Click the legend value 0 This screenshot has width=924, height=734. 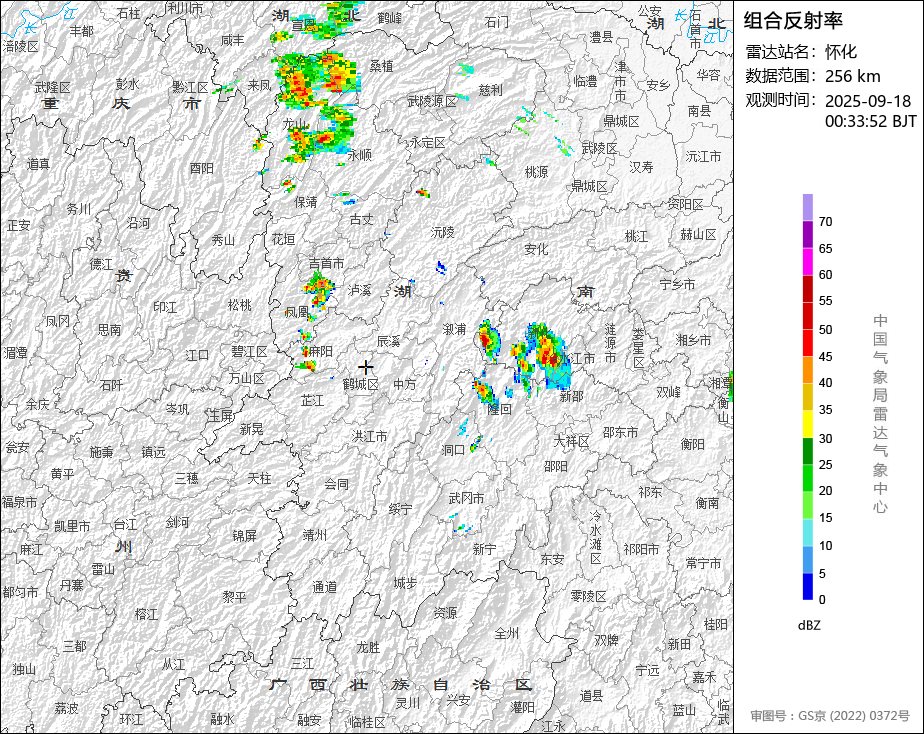coord(822,600)
